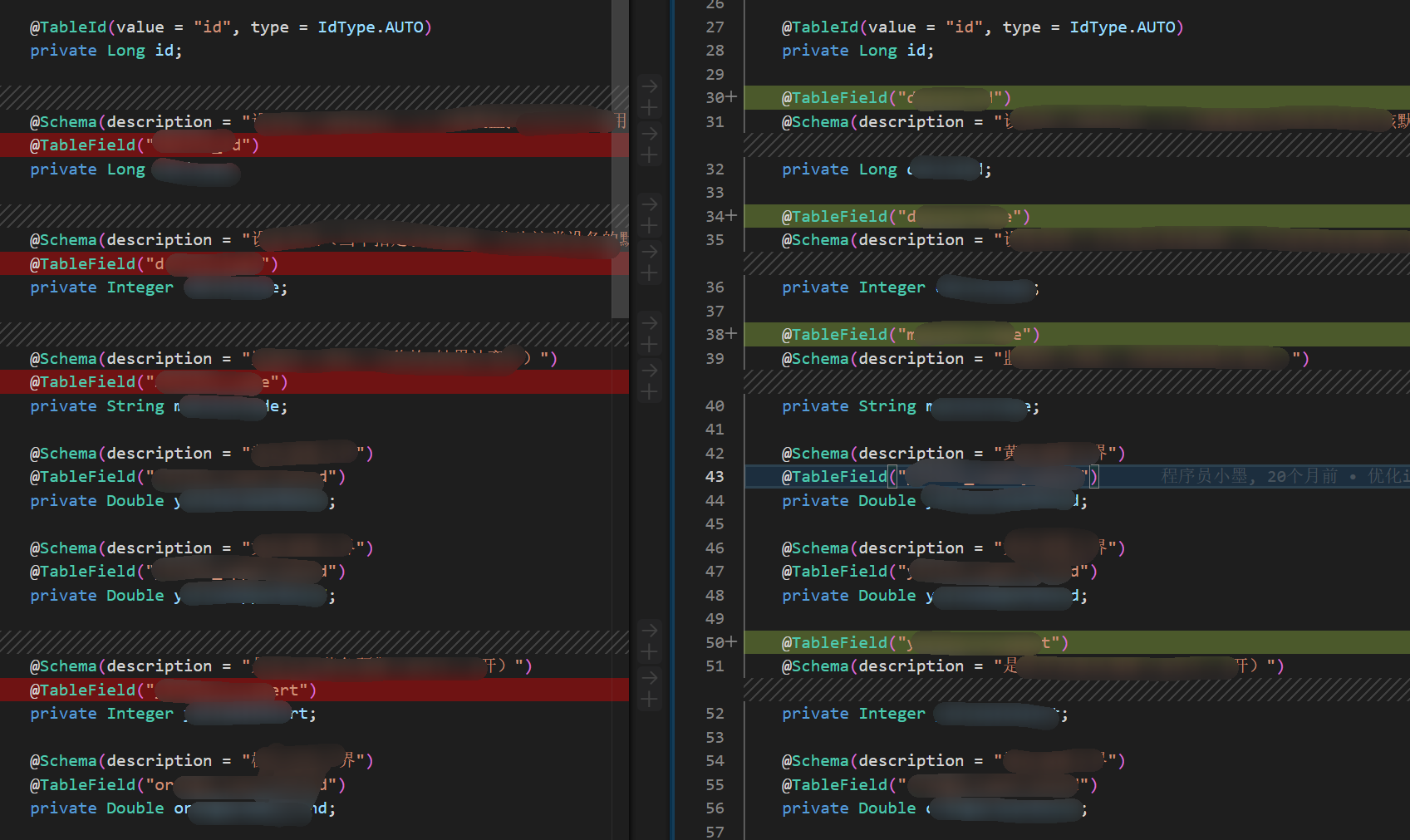Click line number 52 in the right gutter
The width and height of the screenshot is (1410, 840).
point(715,714)
